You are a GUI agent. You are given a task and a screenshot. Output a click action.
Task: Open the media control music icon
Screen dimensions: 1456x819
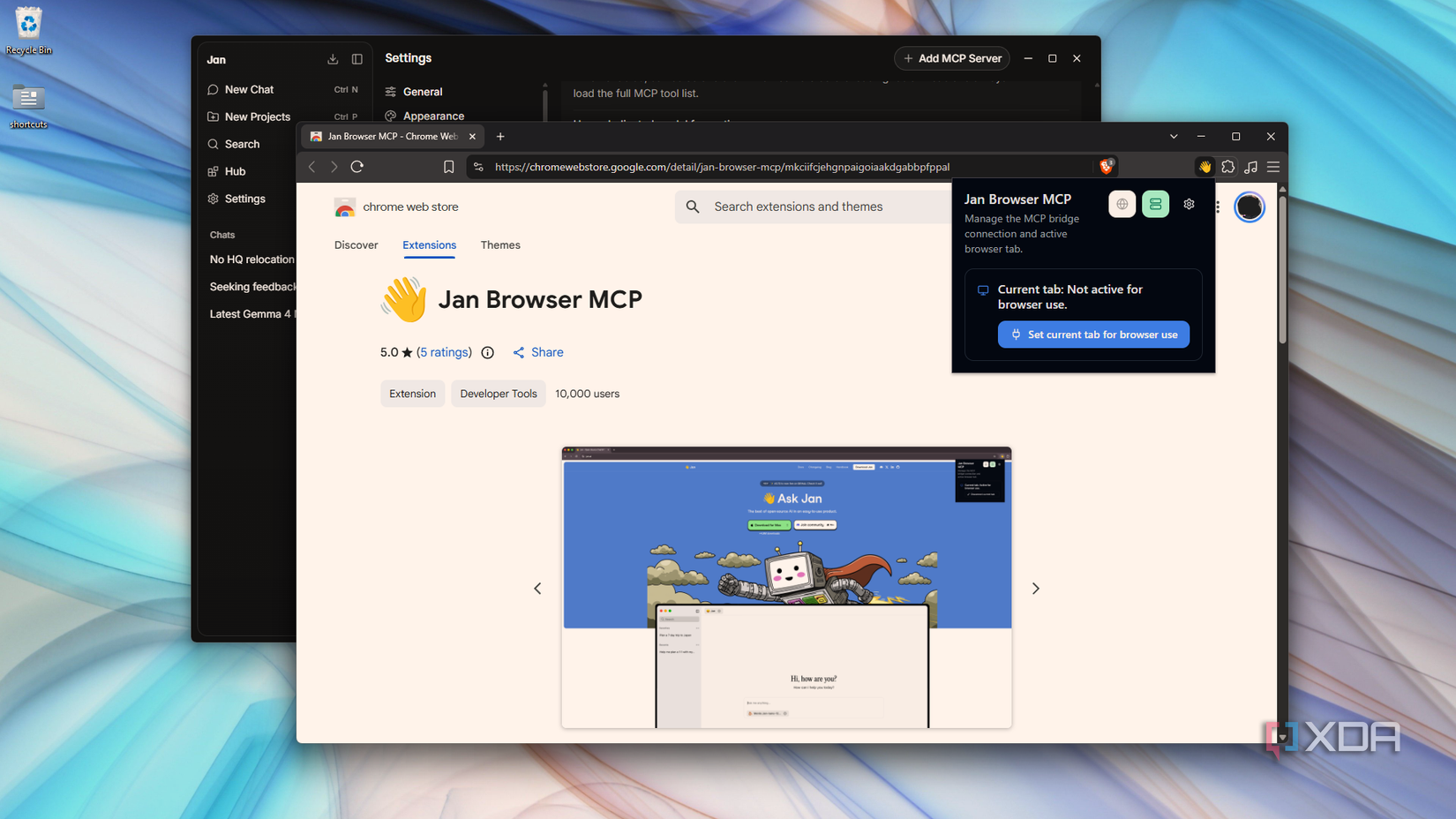coord(1250,167)
